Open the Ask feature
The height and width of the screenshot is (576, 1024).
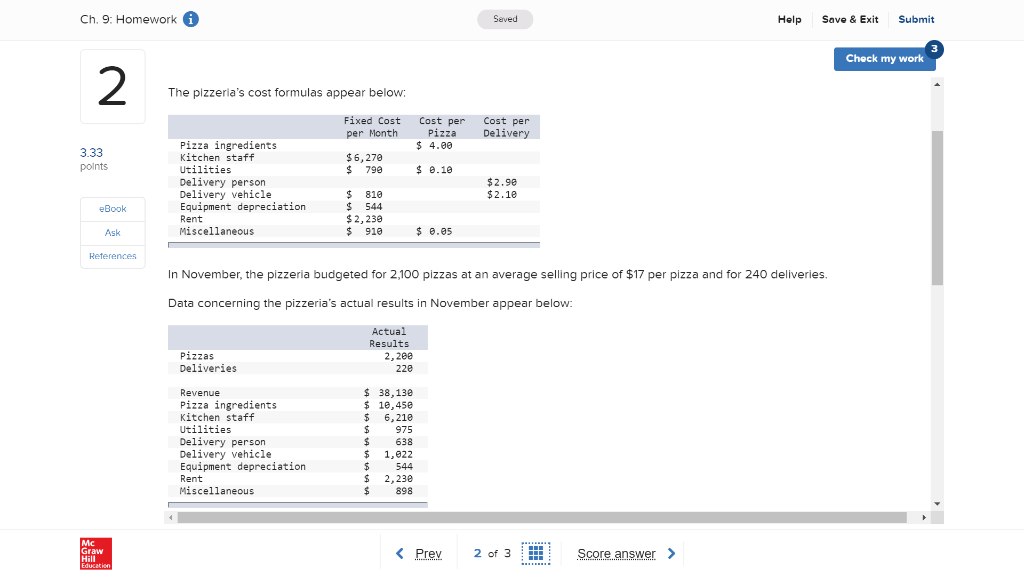coord(112,232)
